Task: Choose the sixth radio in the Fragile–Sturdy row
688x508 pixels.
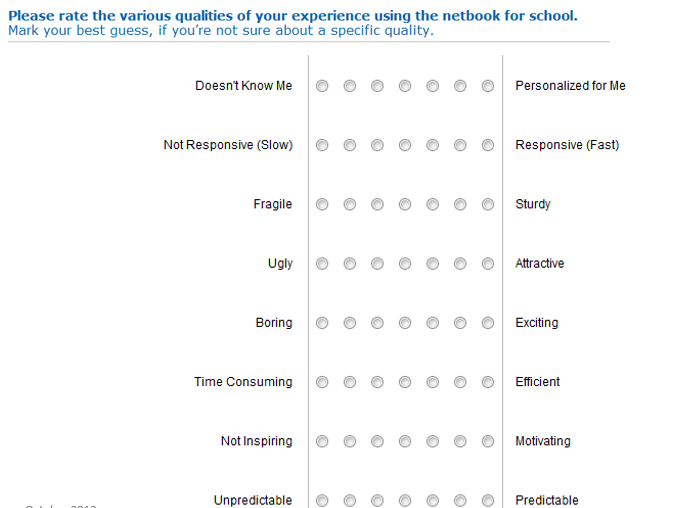Action: (x=460, y=204)
